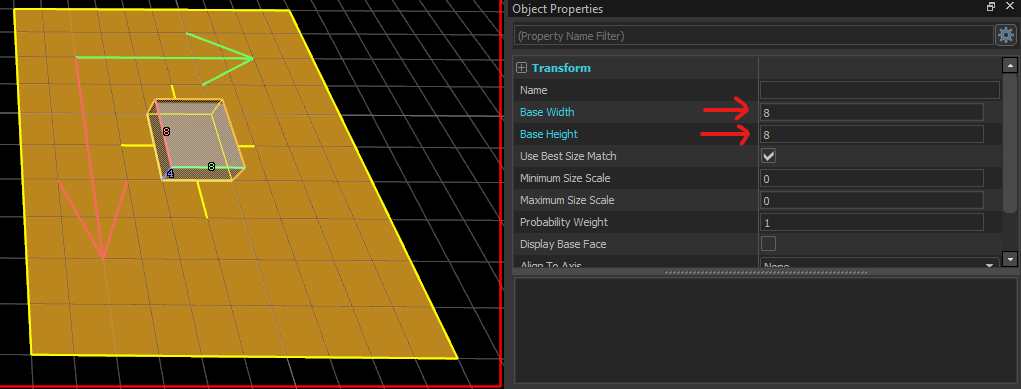Click the Property Name Filter field
Viewport: 1021px width, 389px height.
[x=754, y=35]
